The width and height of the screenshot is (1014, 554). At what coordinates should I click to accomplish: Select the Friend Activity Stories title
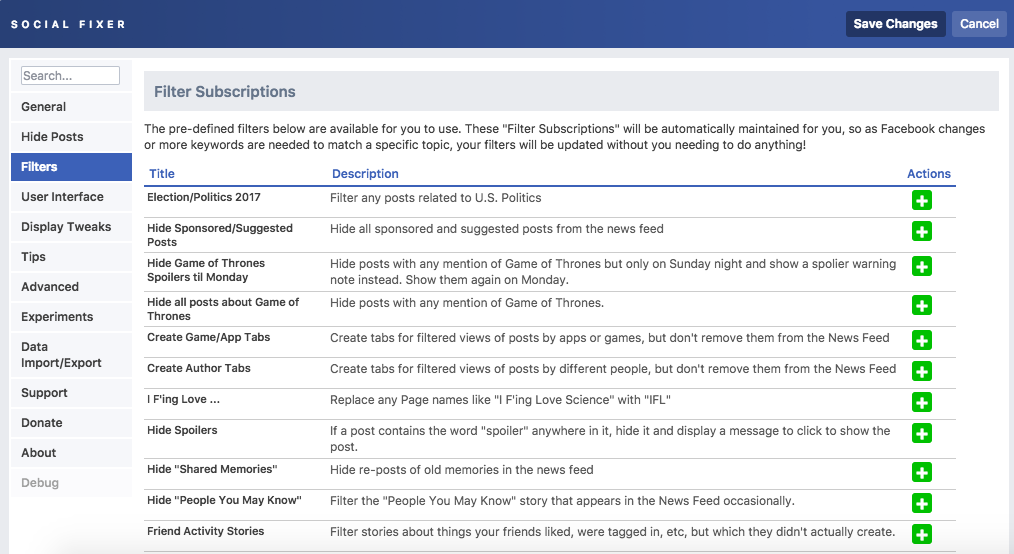click(x=206, y=531)
